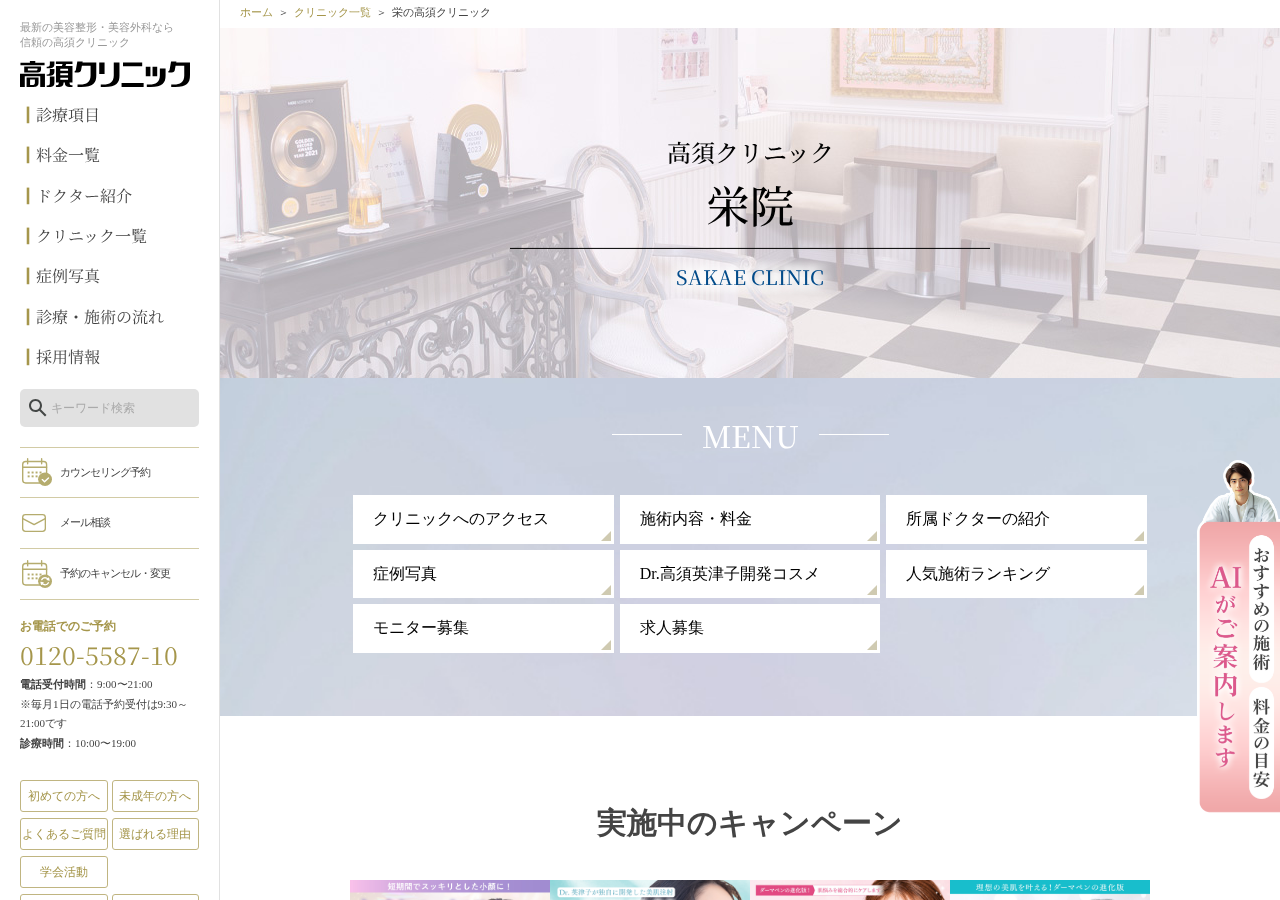Click お電話でのご予約 label
This screenshot has height=900, width=1280.
pos(68,626)
